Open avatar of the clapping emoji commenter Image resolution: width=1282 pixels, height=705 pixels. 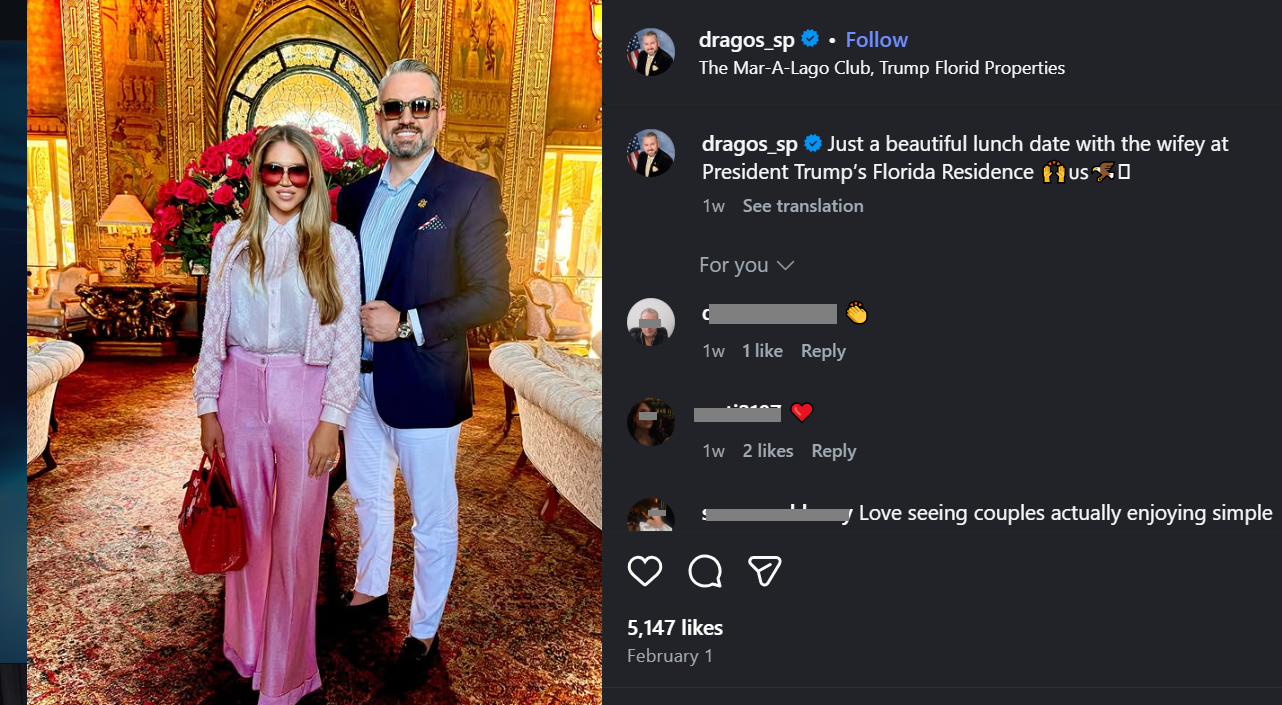click(x=650, y=322)
